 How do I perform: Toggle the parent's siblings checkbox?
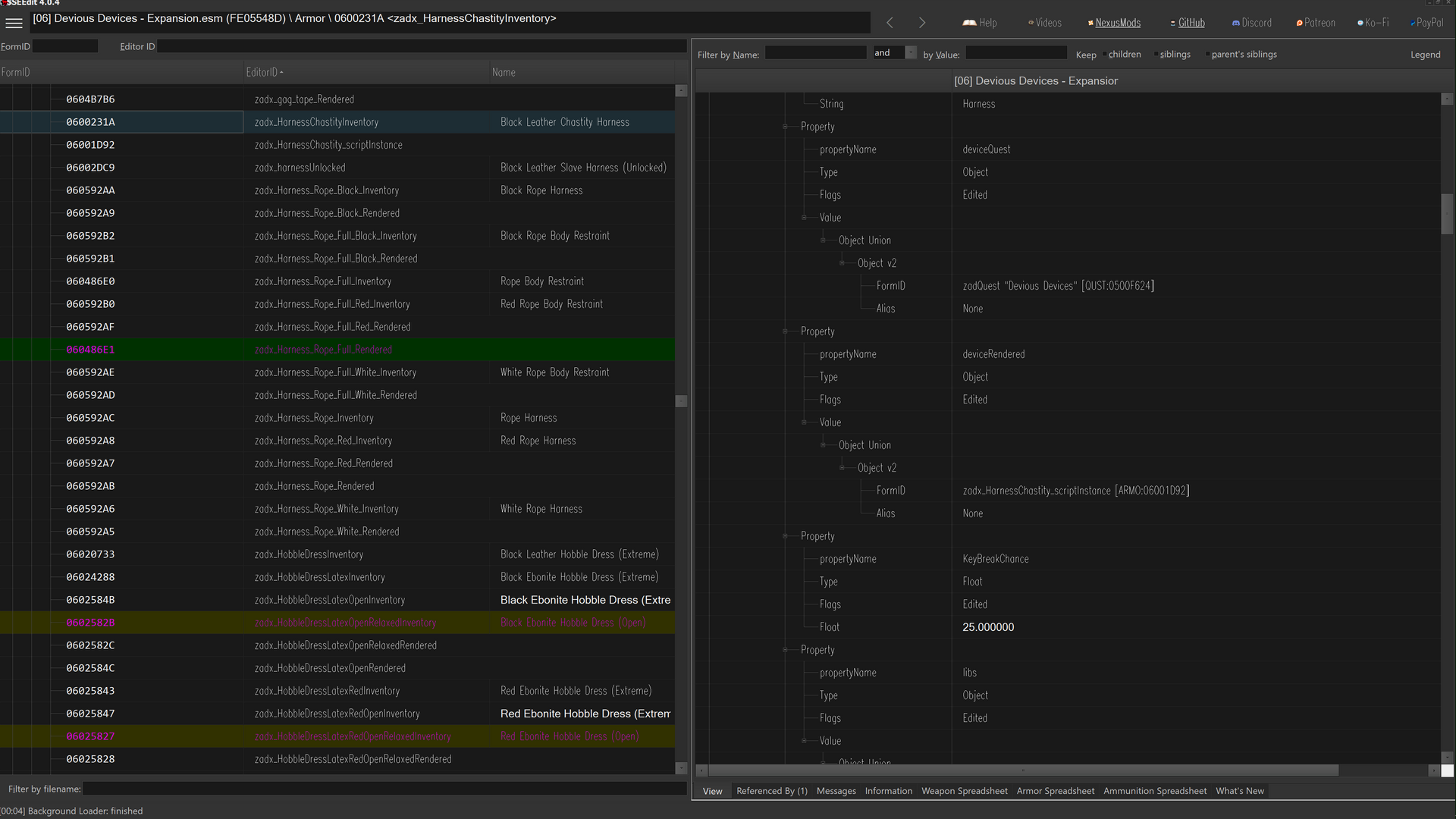pos(1208,55)
